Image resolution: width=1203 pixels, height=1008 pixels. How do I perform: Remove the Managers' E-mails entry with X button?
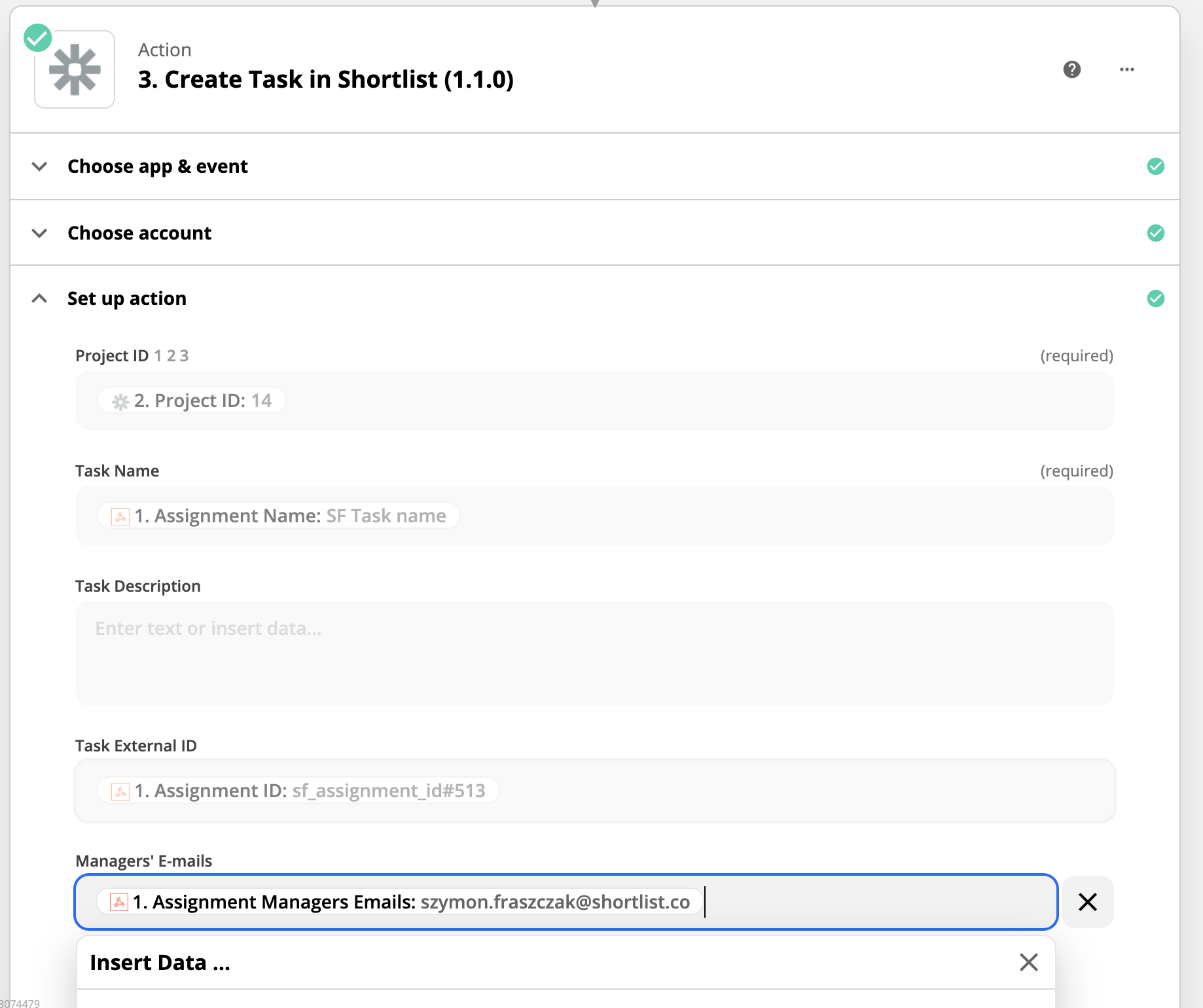coord(1088,902)
